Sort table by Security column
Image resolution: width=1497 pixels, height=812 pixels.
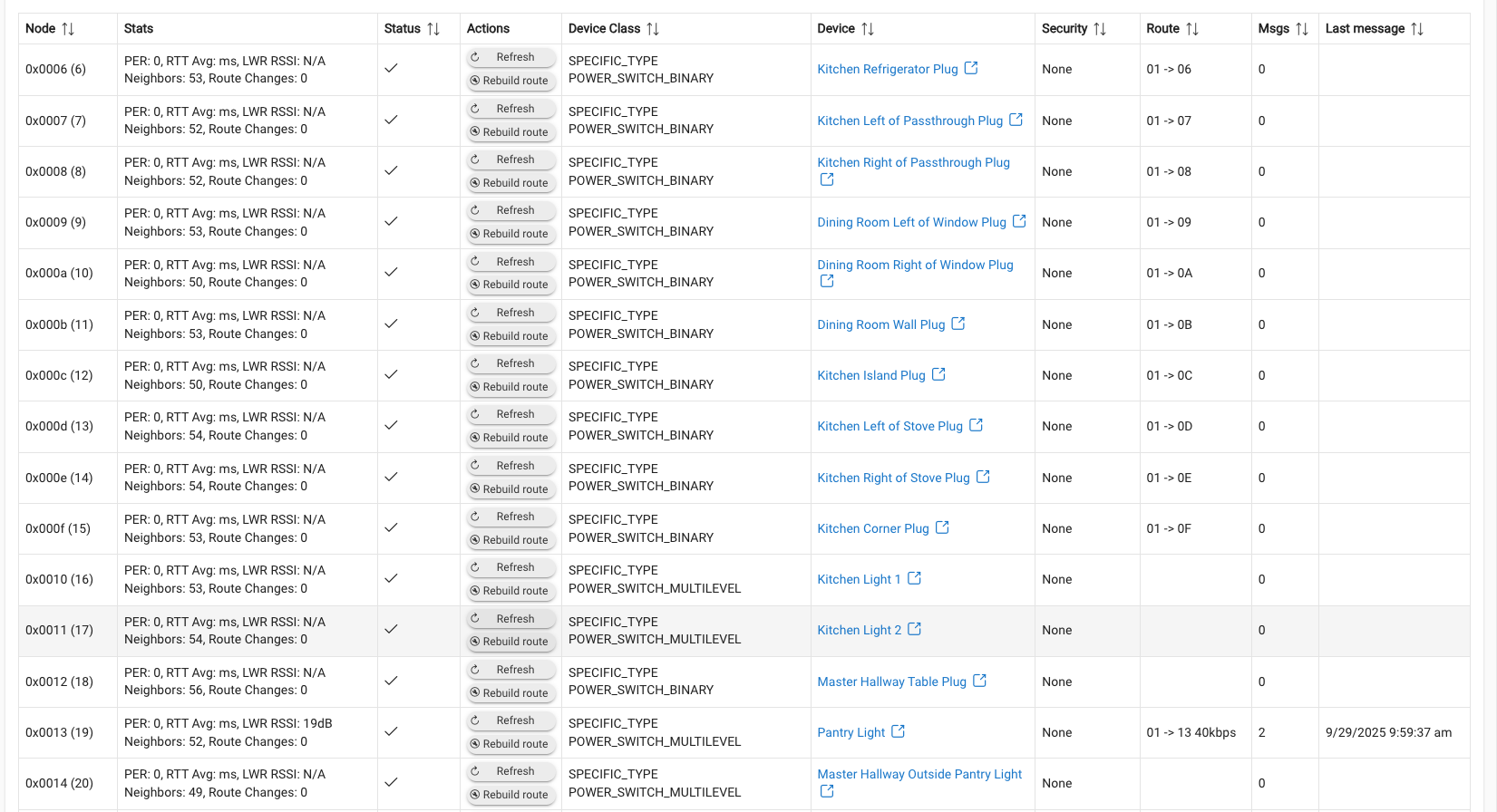pyautogui.click(x=1100, y=29)
